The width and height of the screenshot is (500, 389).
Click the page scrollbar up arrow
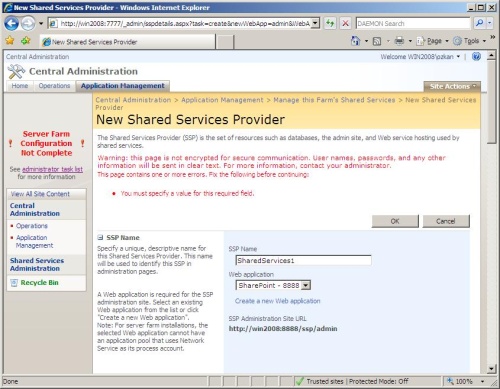tap(491, 55)
